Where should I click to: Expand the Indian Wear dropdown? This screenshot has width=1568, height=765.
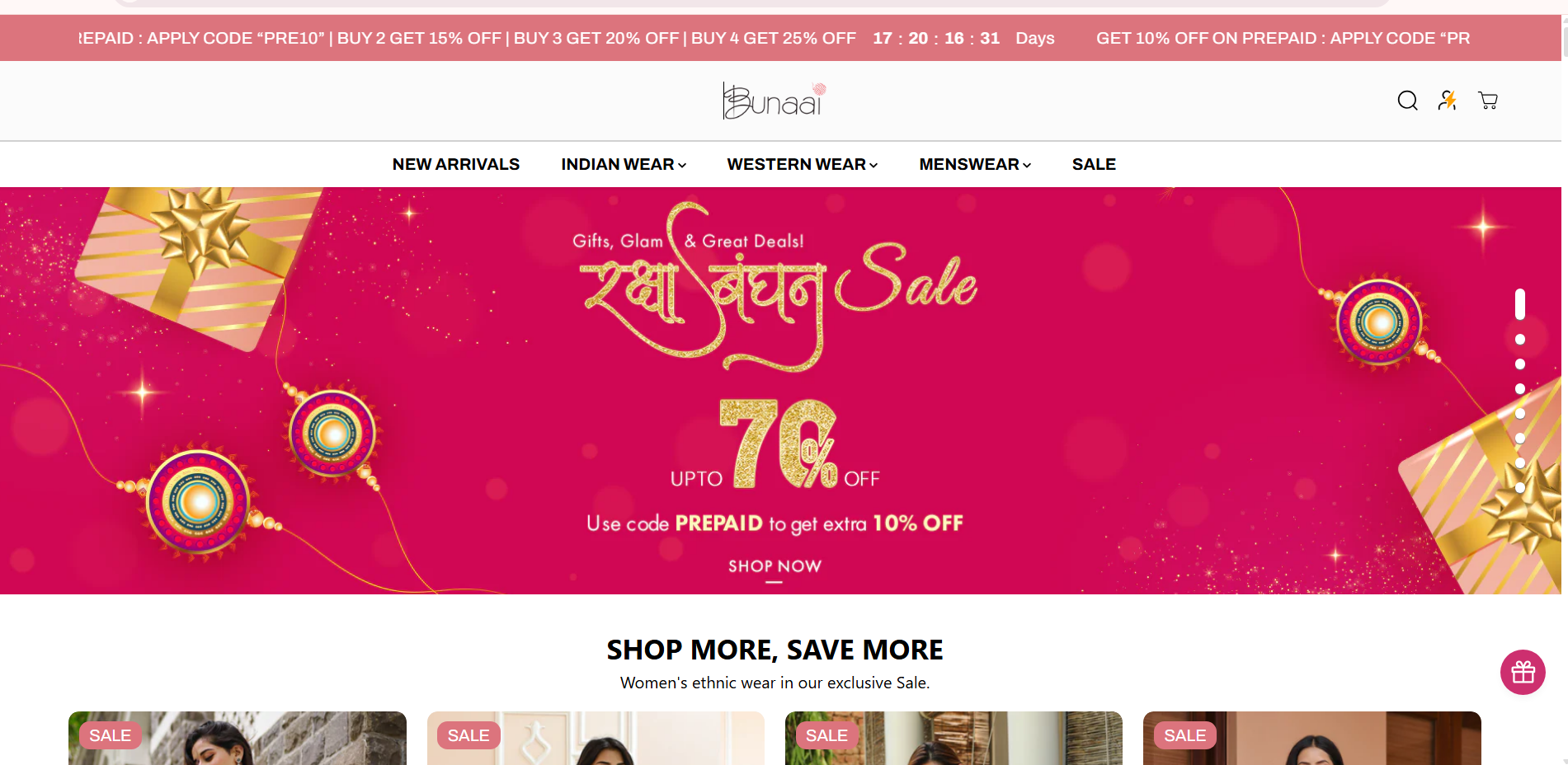click(x=624, y=164)
